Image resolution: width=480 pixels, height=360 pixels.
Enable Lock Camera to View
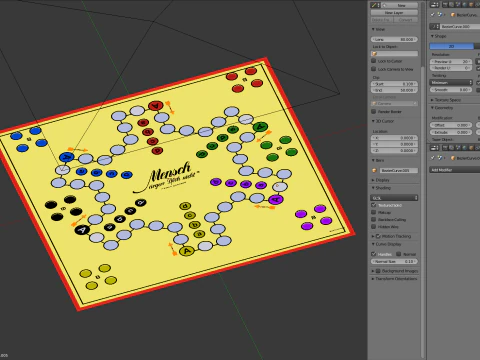(x=374, y=69)
